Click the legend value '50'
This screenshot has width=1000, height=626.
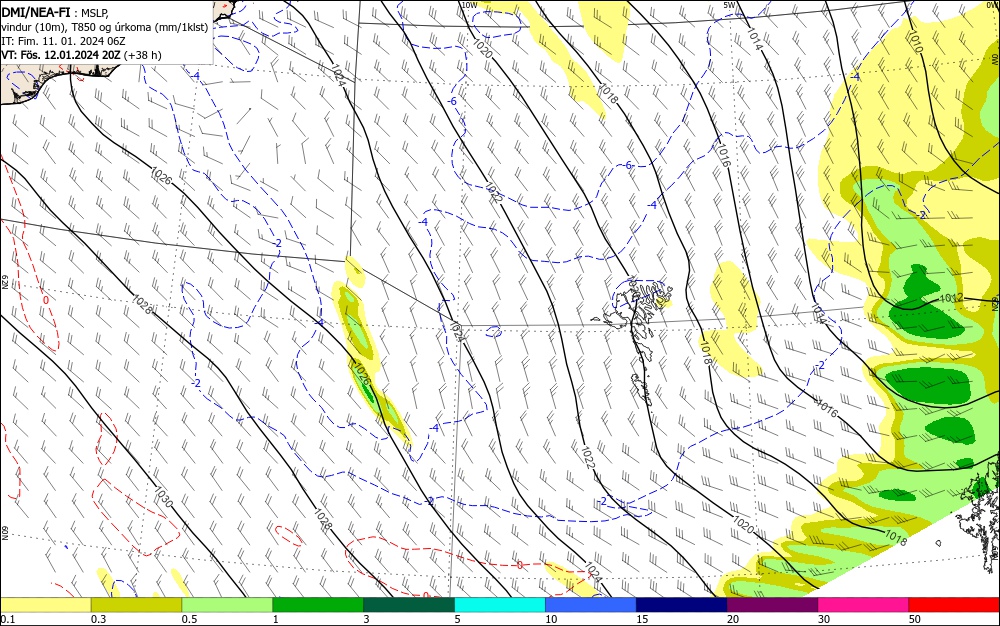(x=915, y=619)
